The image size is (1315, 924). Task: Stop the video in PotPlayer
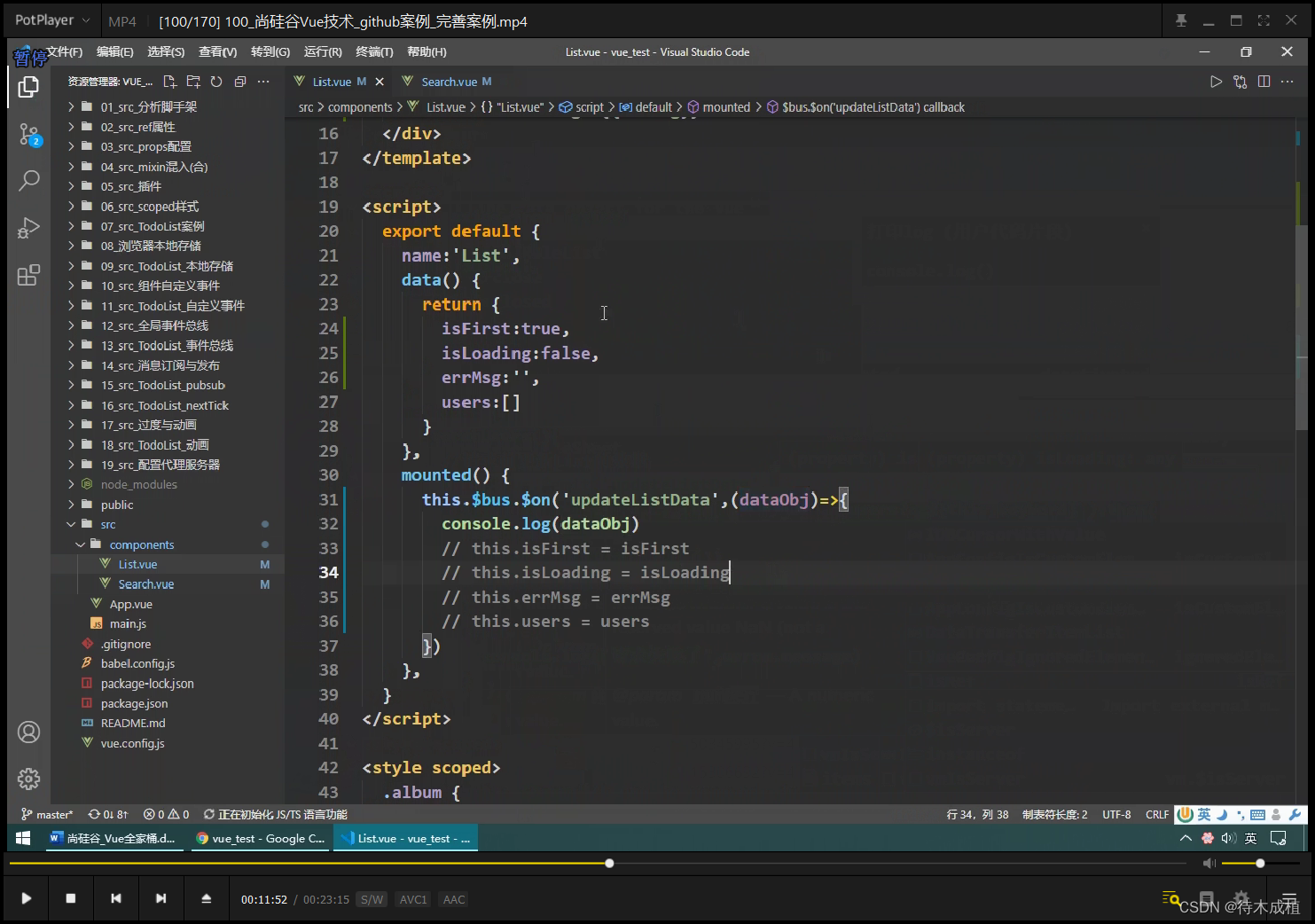pos(71,898)
